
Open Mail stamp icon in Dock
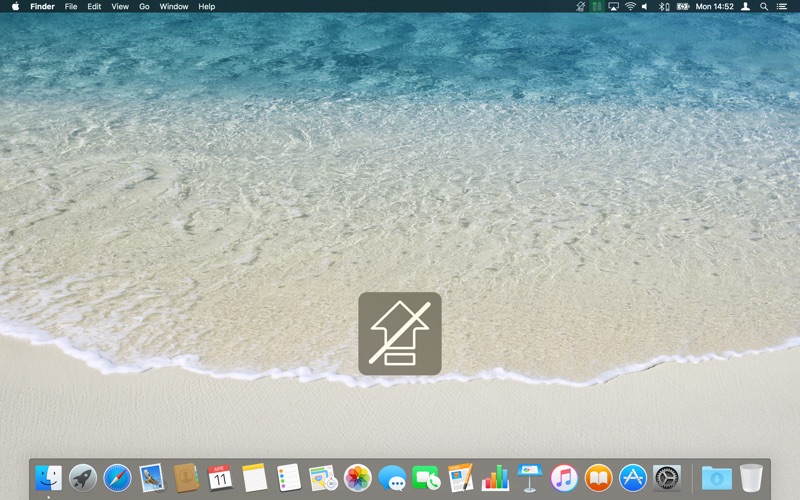152,478
